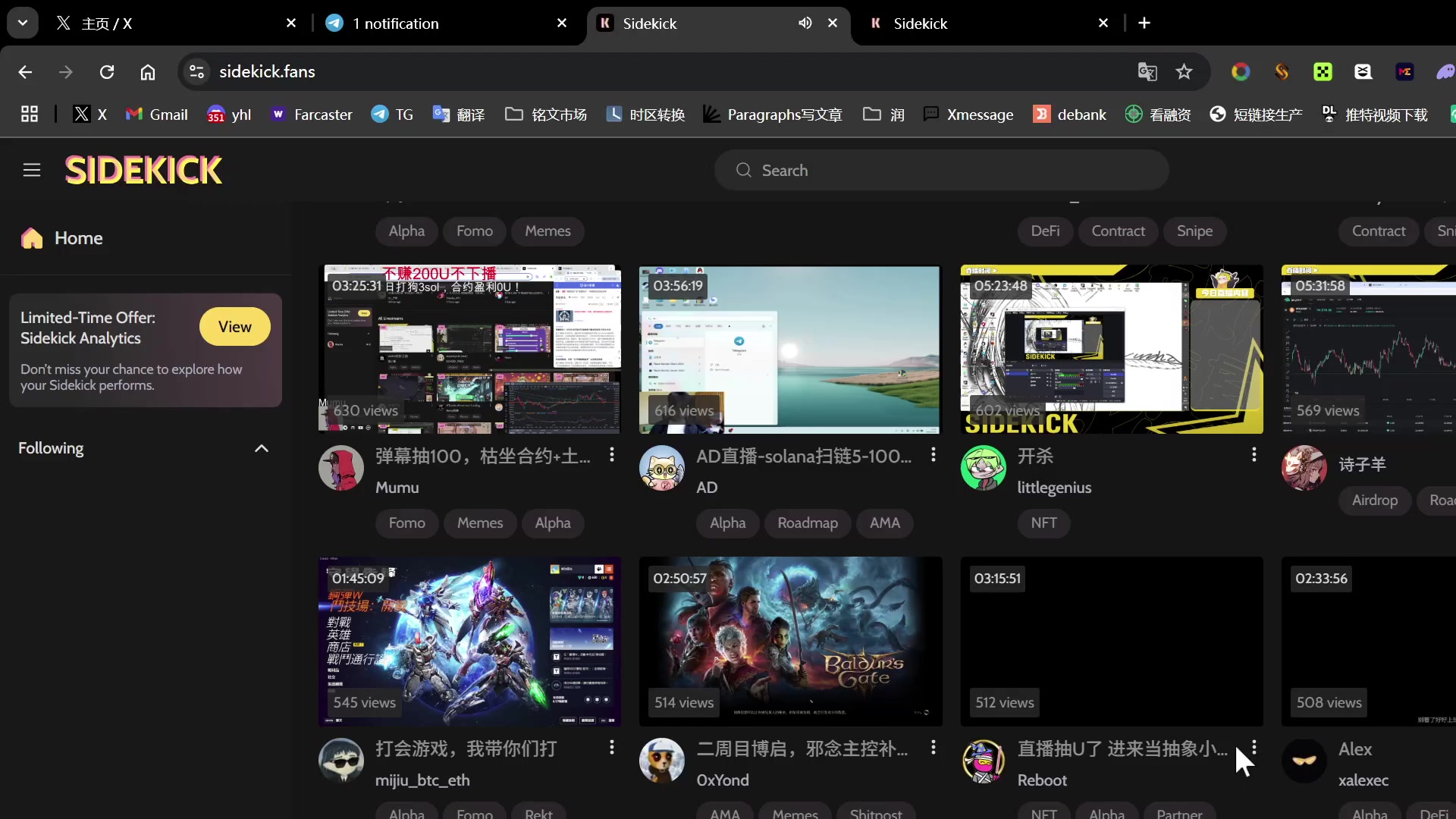The width and height of the screenshot is (1456, 819).
Task: Click the Fomo tag under Mumu stream
Action: (x=407, y=523)
